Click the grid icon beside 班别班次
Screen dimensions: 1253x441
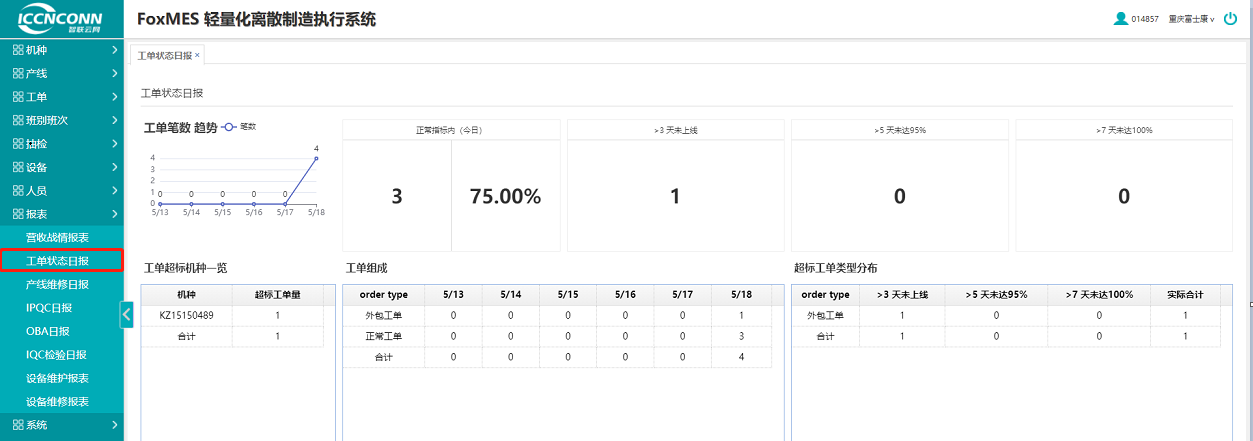[18, 120]
